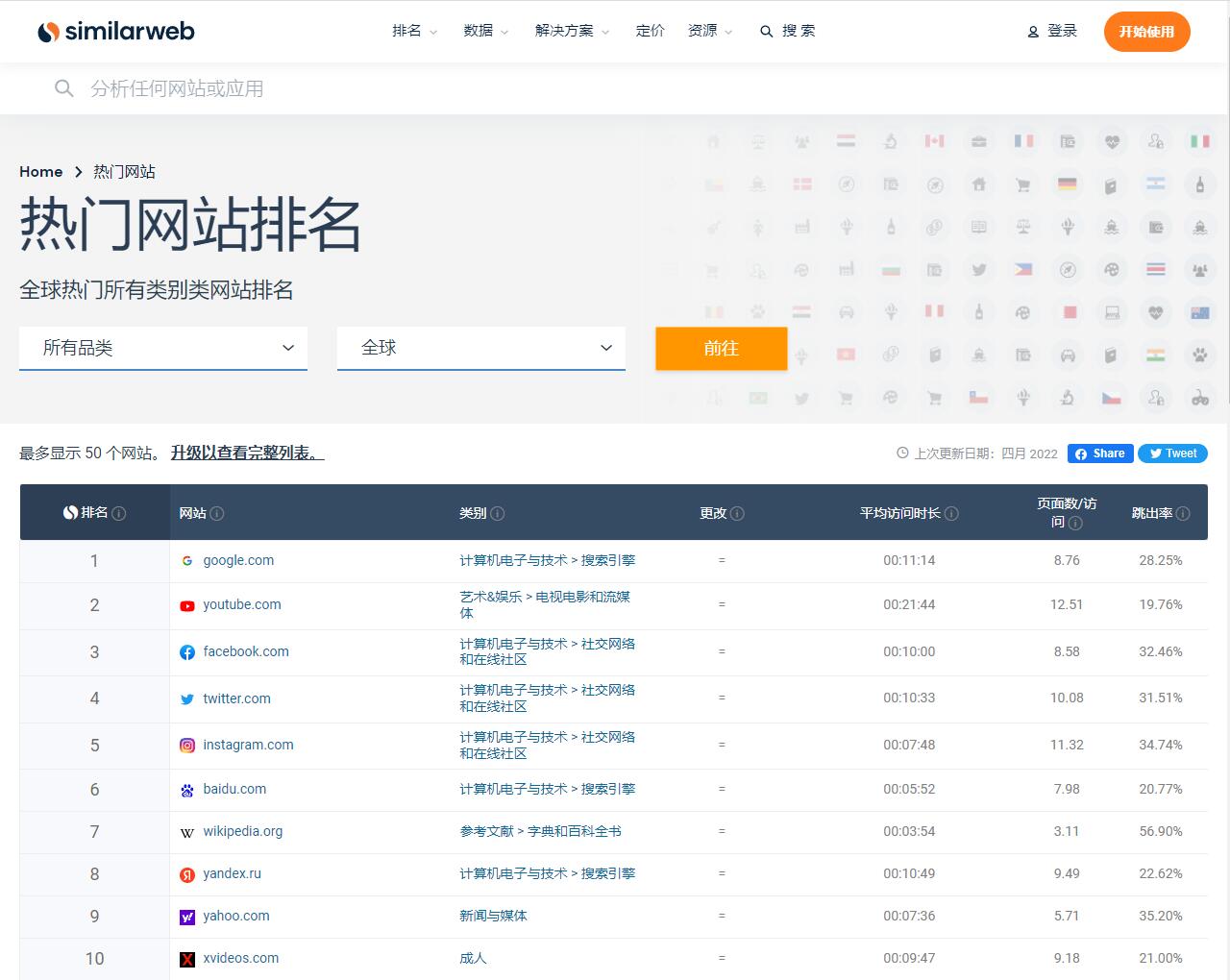
Task: Click the Facebook favicon in row 3
Action: point(187,652)
